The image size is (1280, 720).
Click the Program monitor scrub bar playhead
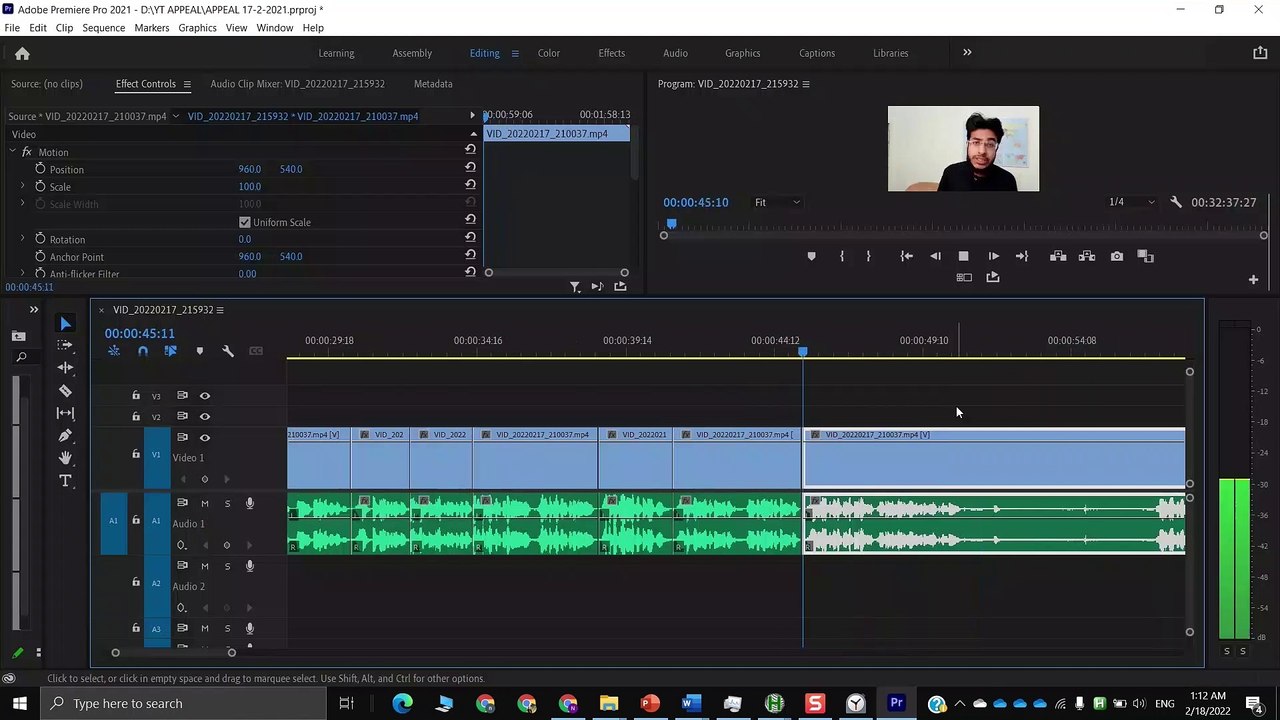pyautogui.click(x=671, y=224)
